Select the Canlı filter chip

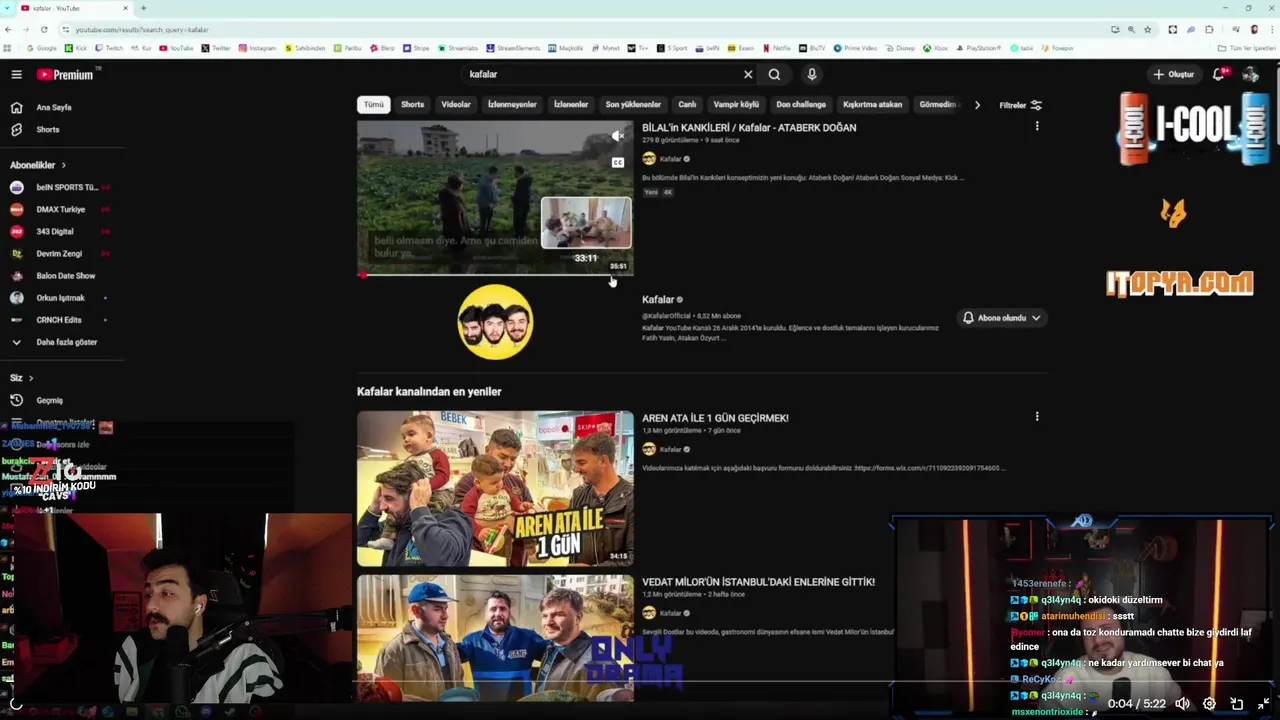point(687,104)
